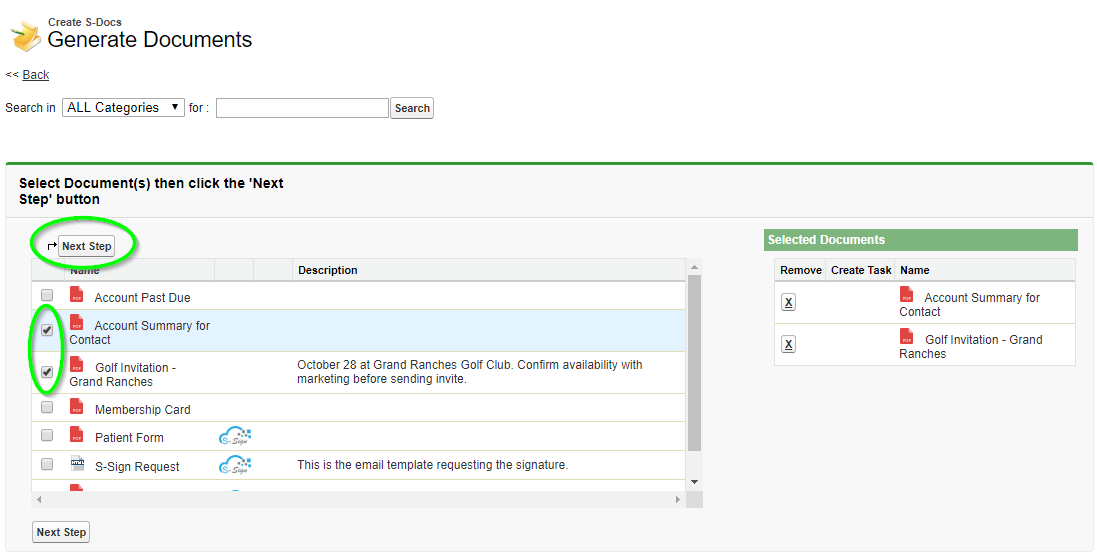Click the top Next Step button
Viewport: 1097px width, 553px height.
click(x=87, y=246)
